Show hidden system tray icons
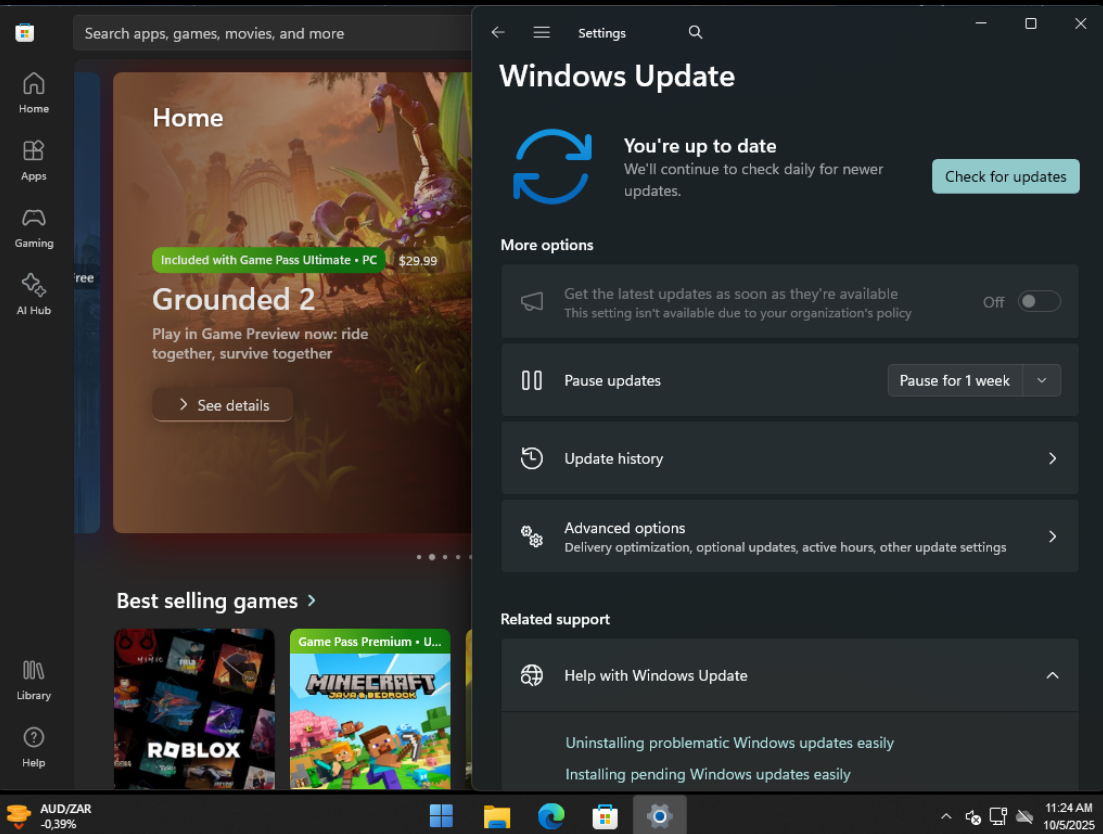1103x834 pixels. (x=946, y=816)
